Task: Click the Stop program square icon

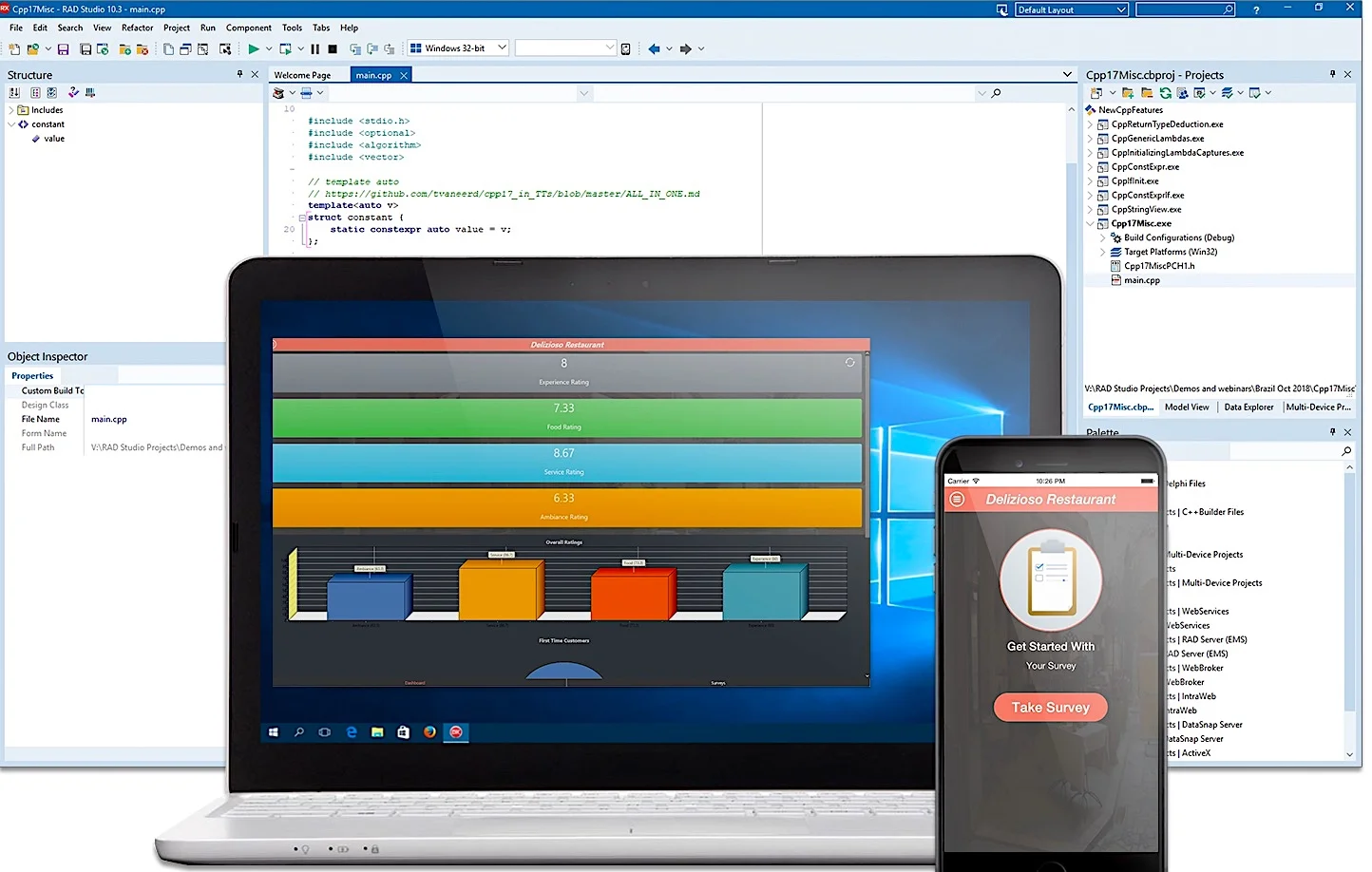Action: click(333, 48)
